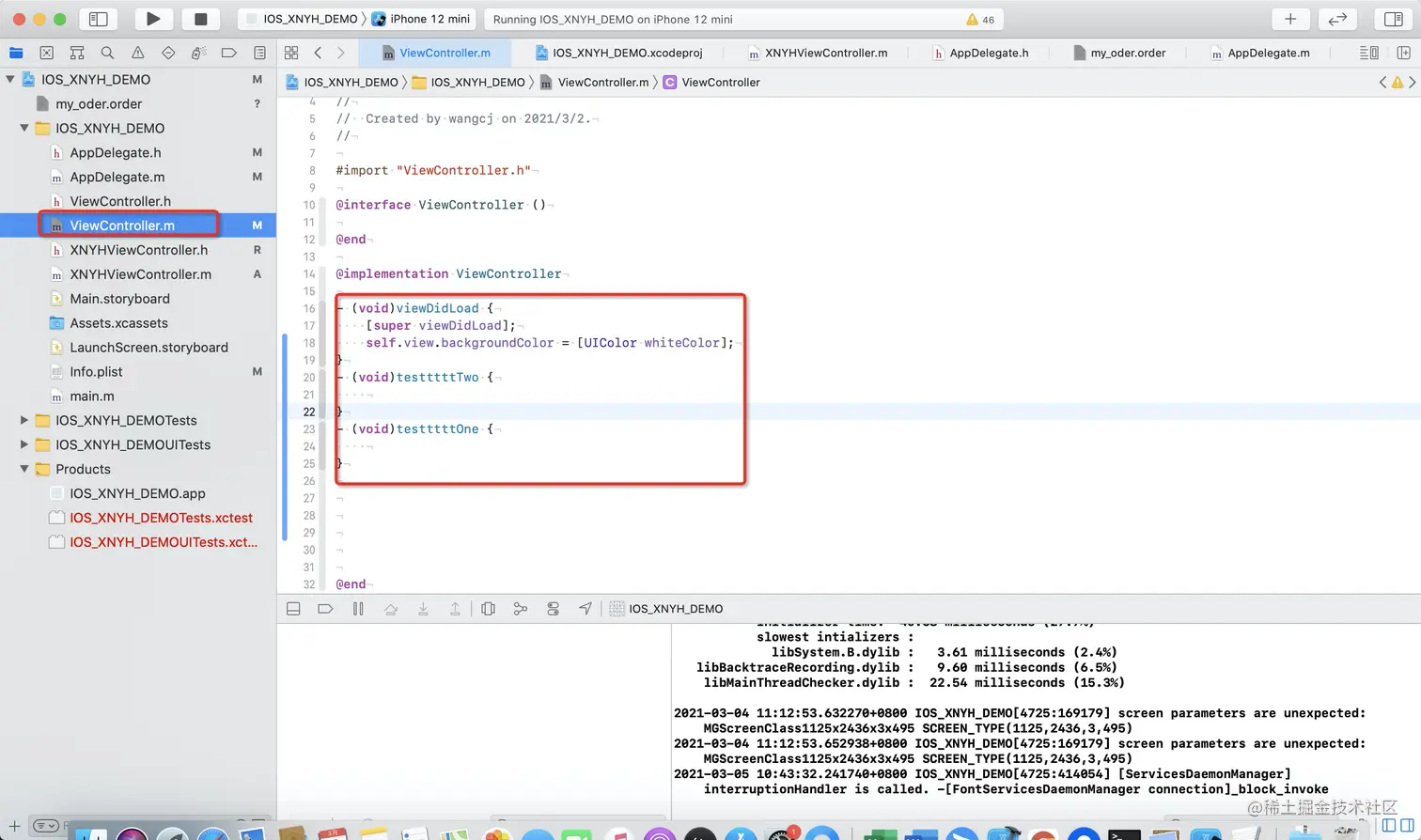
Task: Collapse the IOS_XNYH_DEMO group folder
Action: 24,128
